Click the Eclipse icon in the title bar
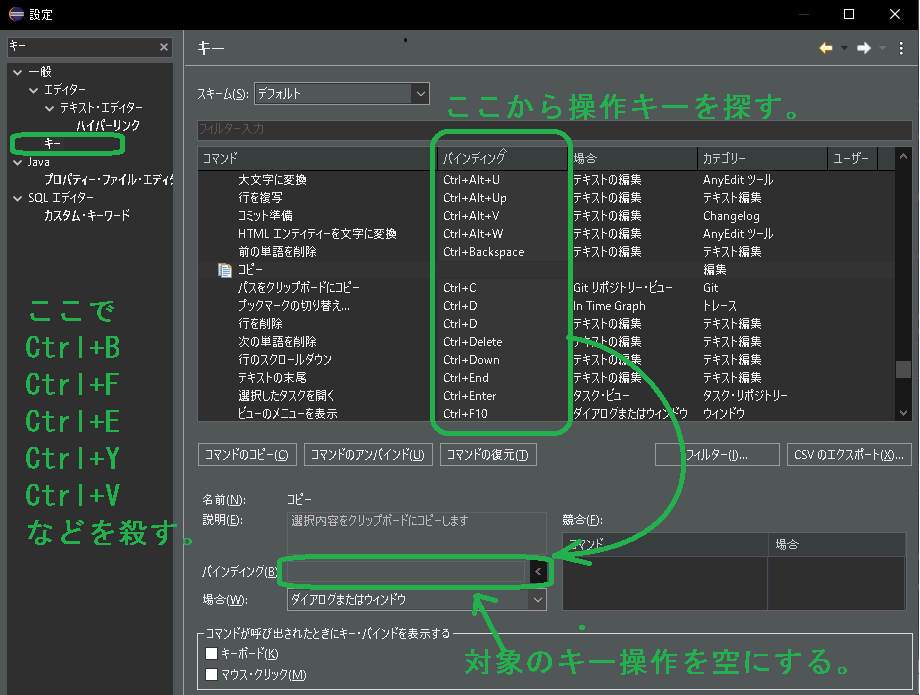Viewport: 920px width, 695px height. click(16, 14)
